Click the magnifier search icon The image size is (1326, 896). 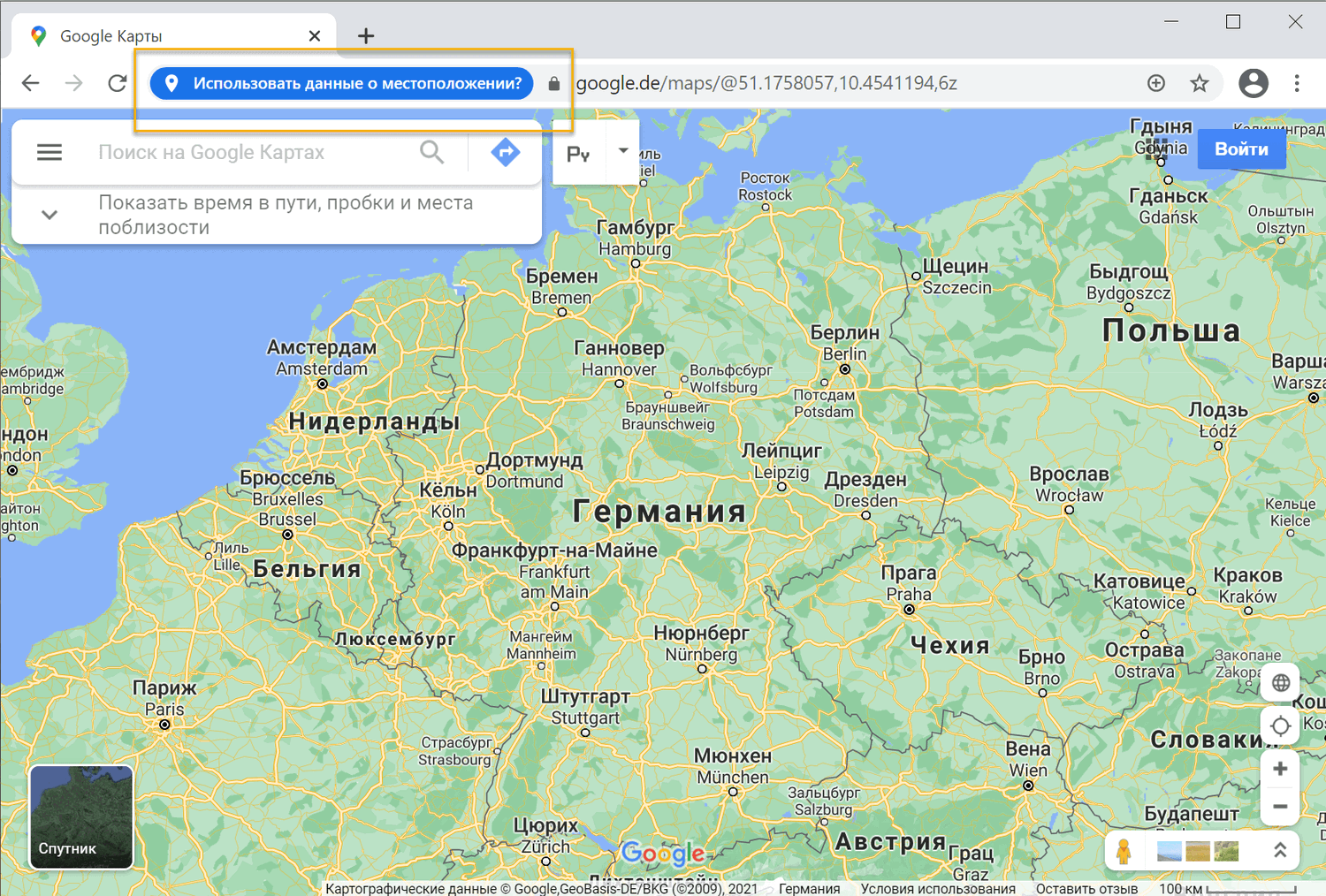(x=432, y=152)
